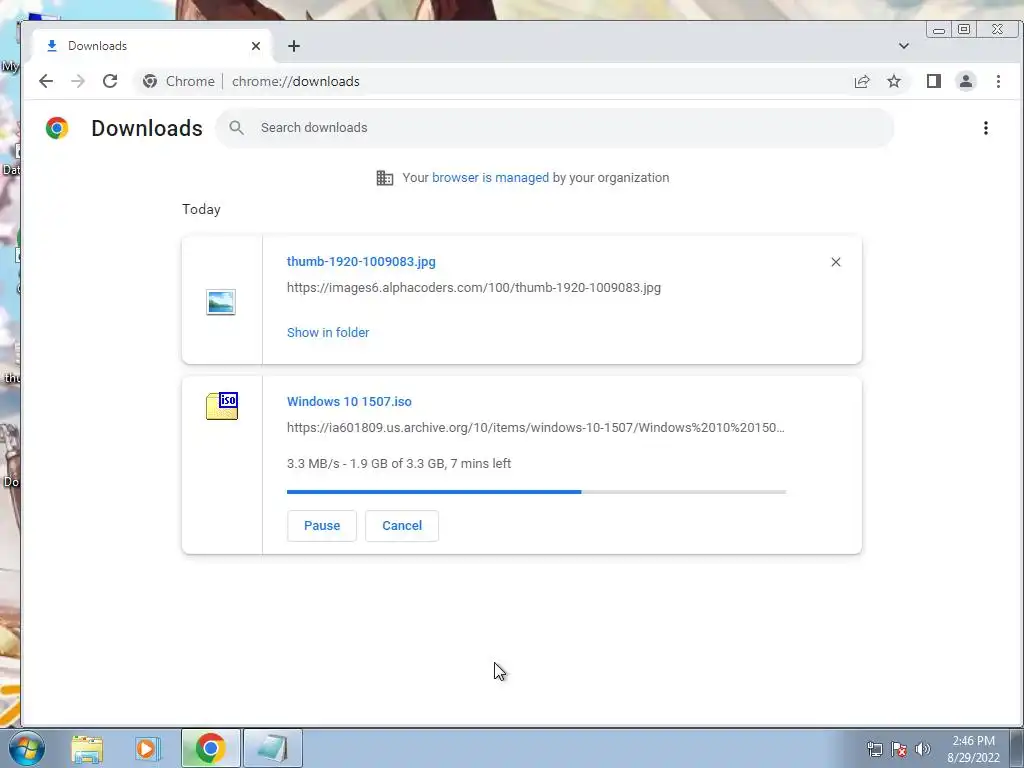Open the tab search chevron
Screen dimensions: 1024x768
(904, 46)
